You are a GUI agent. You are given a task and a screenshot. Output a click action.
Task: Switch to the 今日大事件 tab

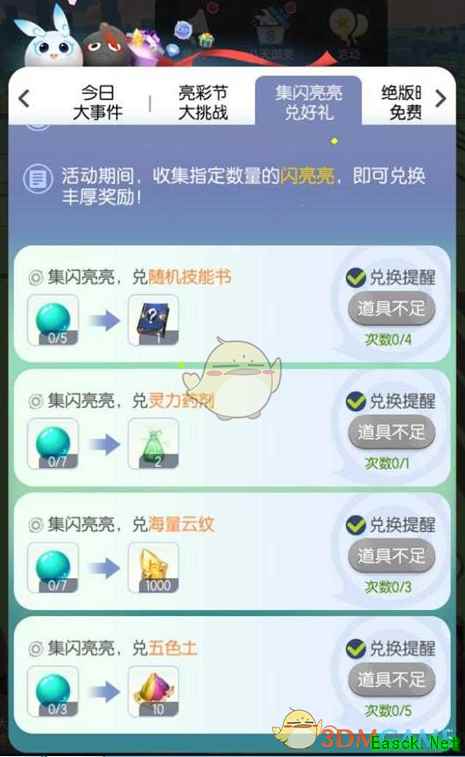pyautogui.click(x=97, y=102)
